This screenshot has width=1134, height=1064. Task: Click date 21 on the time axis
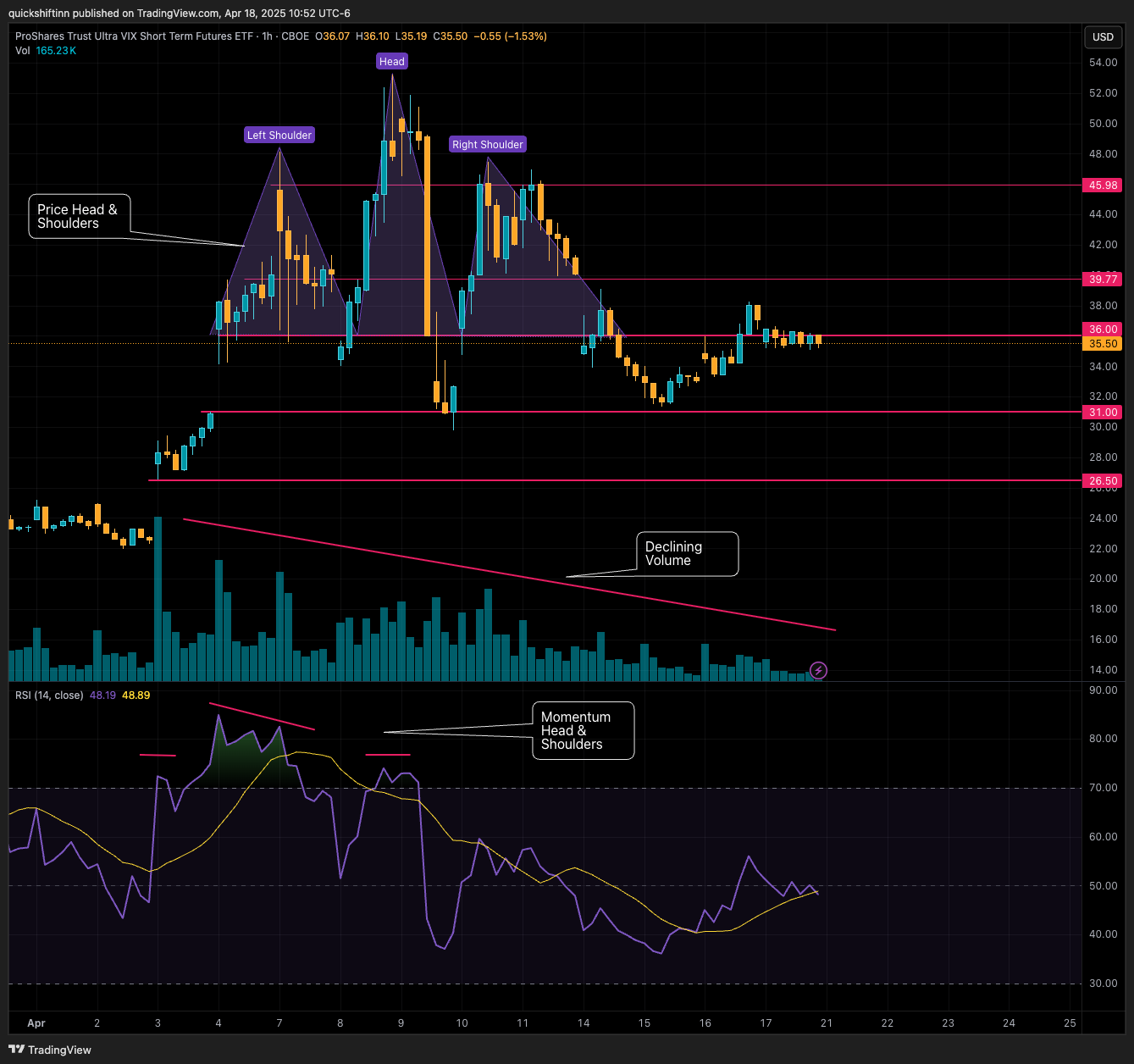(827, 1022)
